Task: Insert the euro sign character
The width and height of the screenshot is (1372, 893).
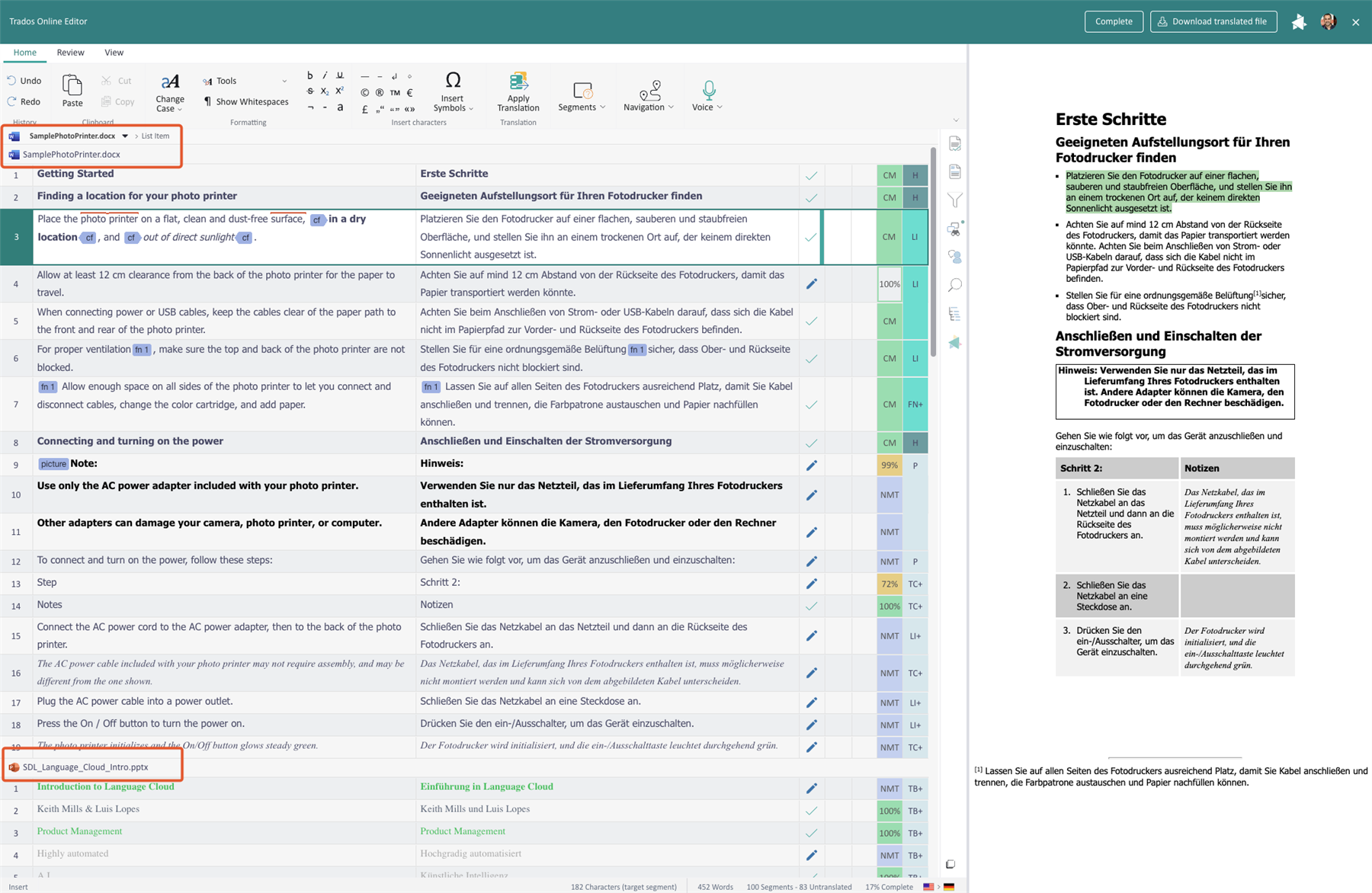Action: click(x=409, y=93)
